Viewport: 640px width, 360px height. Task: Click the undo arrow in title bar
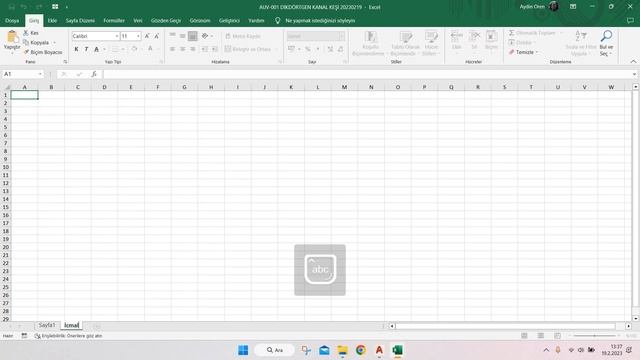coord(24,7)
